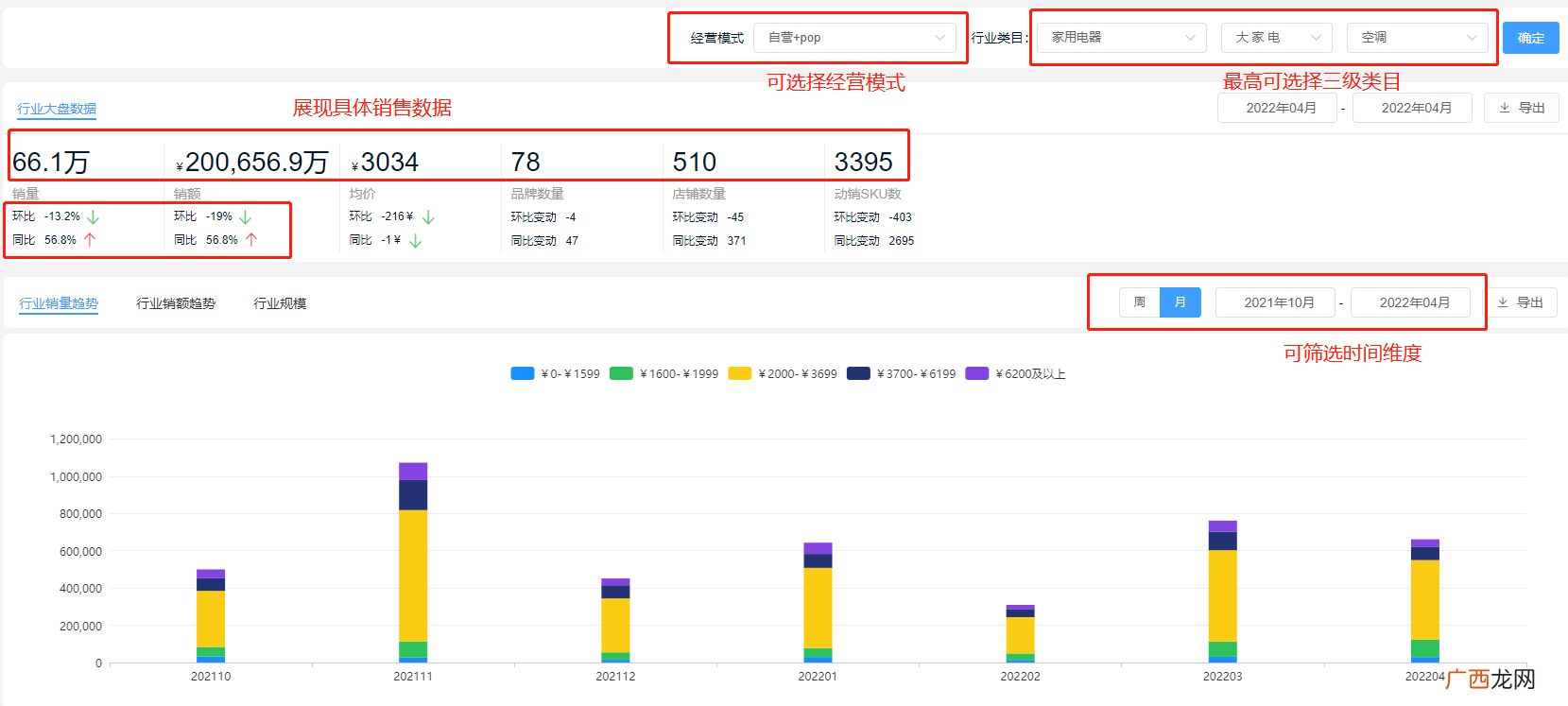This screenshot has width=1568, height=706.
Task: Toggle ¥6200及以上 purple legend swatch
Action: pyautogui.click(x=977, y=373)
